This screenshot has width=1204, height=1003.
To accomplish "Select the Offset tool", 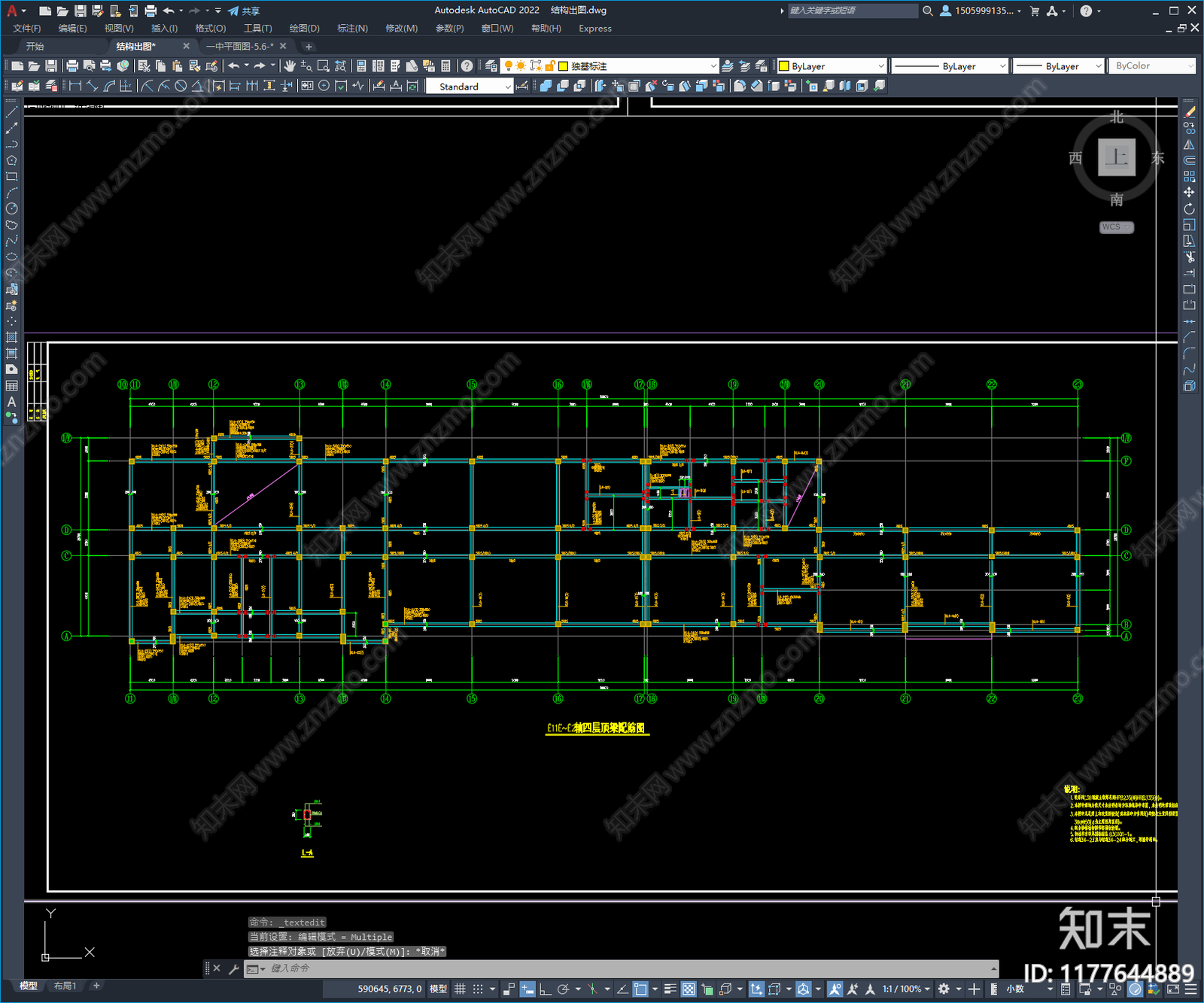I will (1189, 160).
